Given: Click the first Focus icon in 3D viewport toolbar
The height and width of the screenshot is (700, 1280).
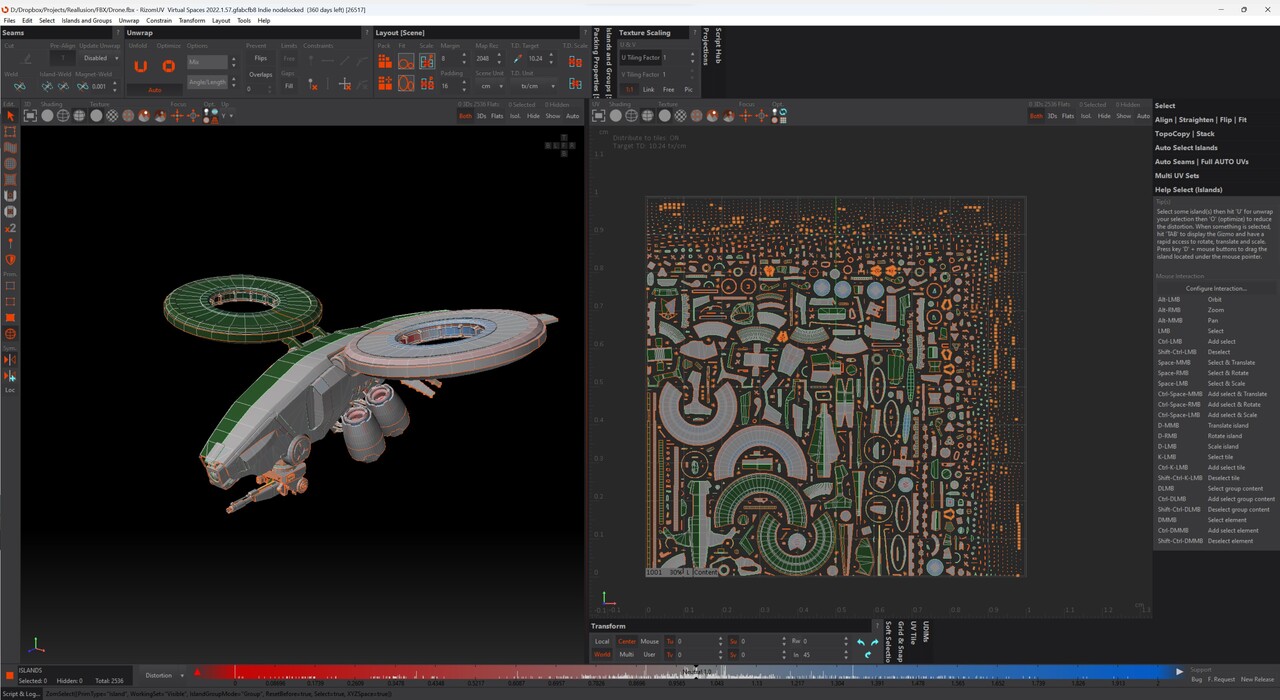Looking at the screenshot, I should click(177, 116).
